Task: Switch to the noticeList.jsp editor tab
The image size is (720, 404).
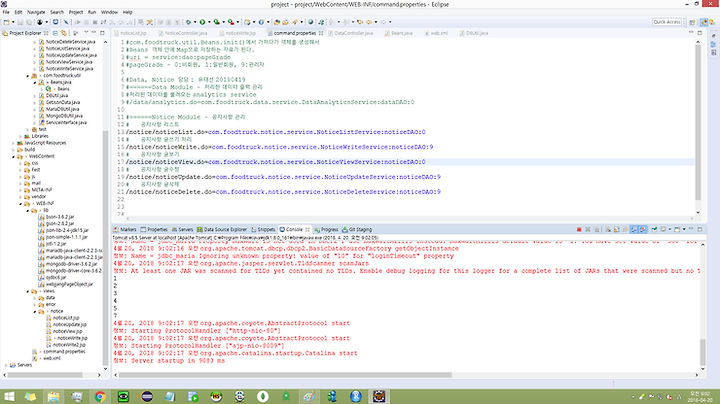Action: click(x=133, y=33)
